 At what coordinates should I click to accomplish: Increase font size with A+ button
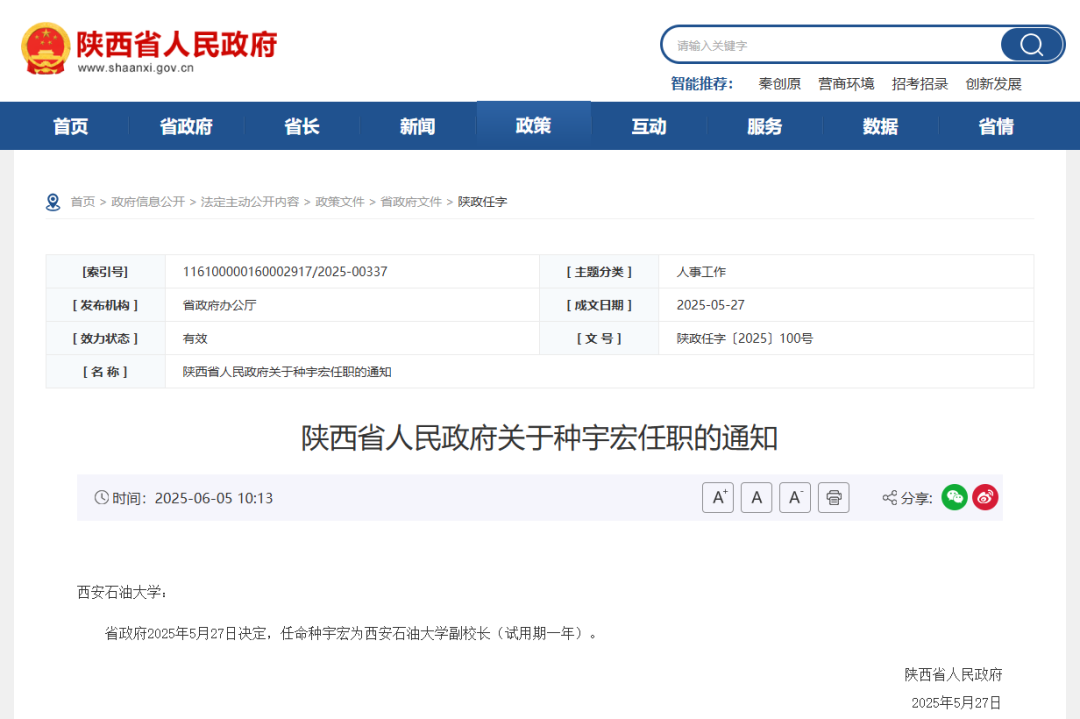click(x=718, y=497)
